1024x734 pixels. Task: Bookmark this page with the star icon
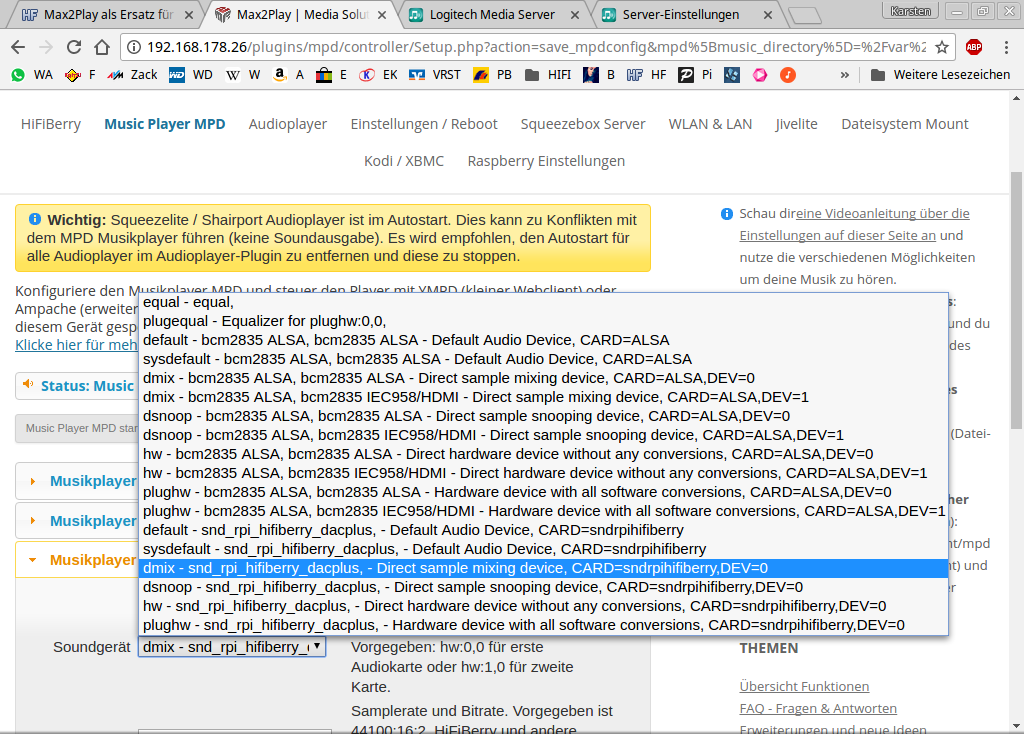[942, 47]
